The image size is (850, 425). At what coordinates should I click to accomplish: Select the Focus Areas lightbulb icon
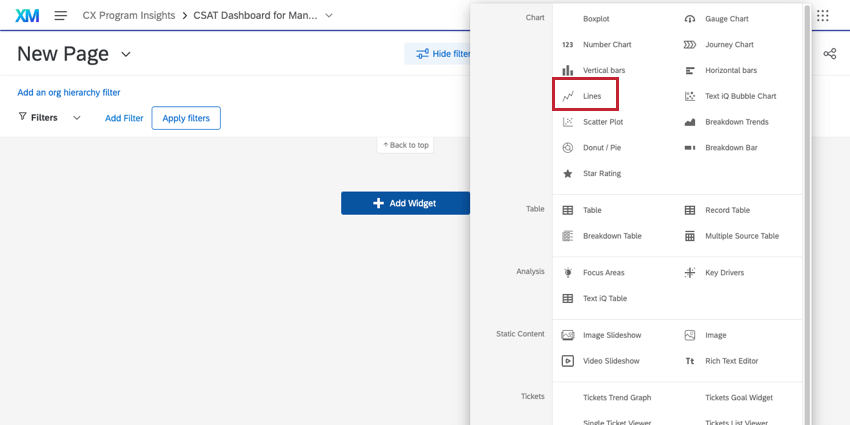pos(567,272)
